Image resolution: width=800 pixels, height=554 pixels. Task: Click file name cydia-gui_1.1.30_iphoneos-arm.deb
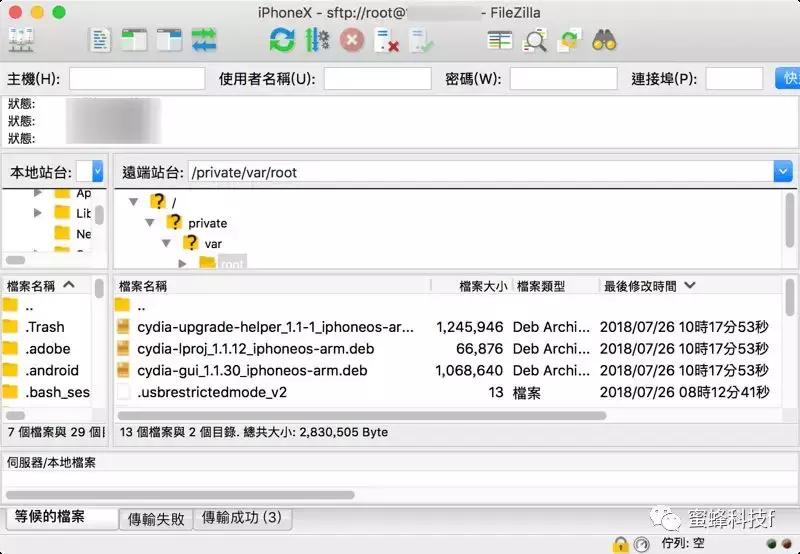252,370
